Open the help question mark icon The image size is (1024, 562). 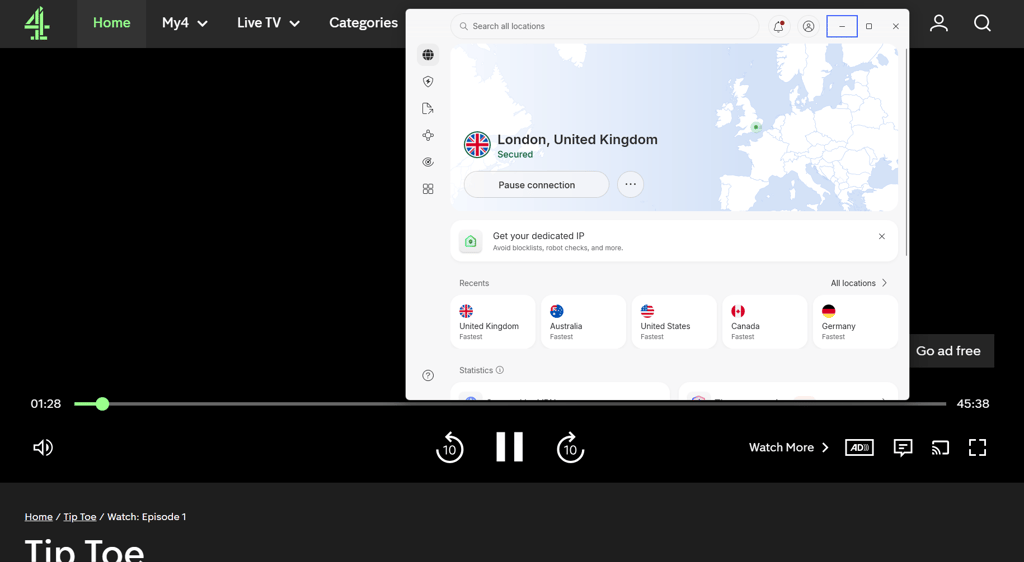[428, 375]
